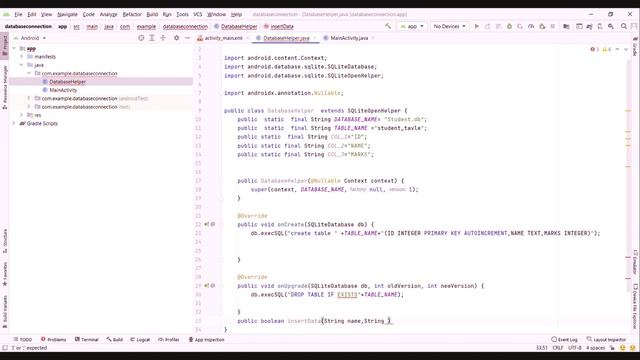Toggle the Structure side tool window
The height and width of the screenshot is (360, 640).
[5, 241]
